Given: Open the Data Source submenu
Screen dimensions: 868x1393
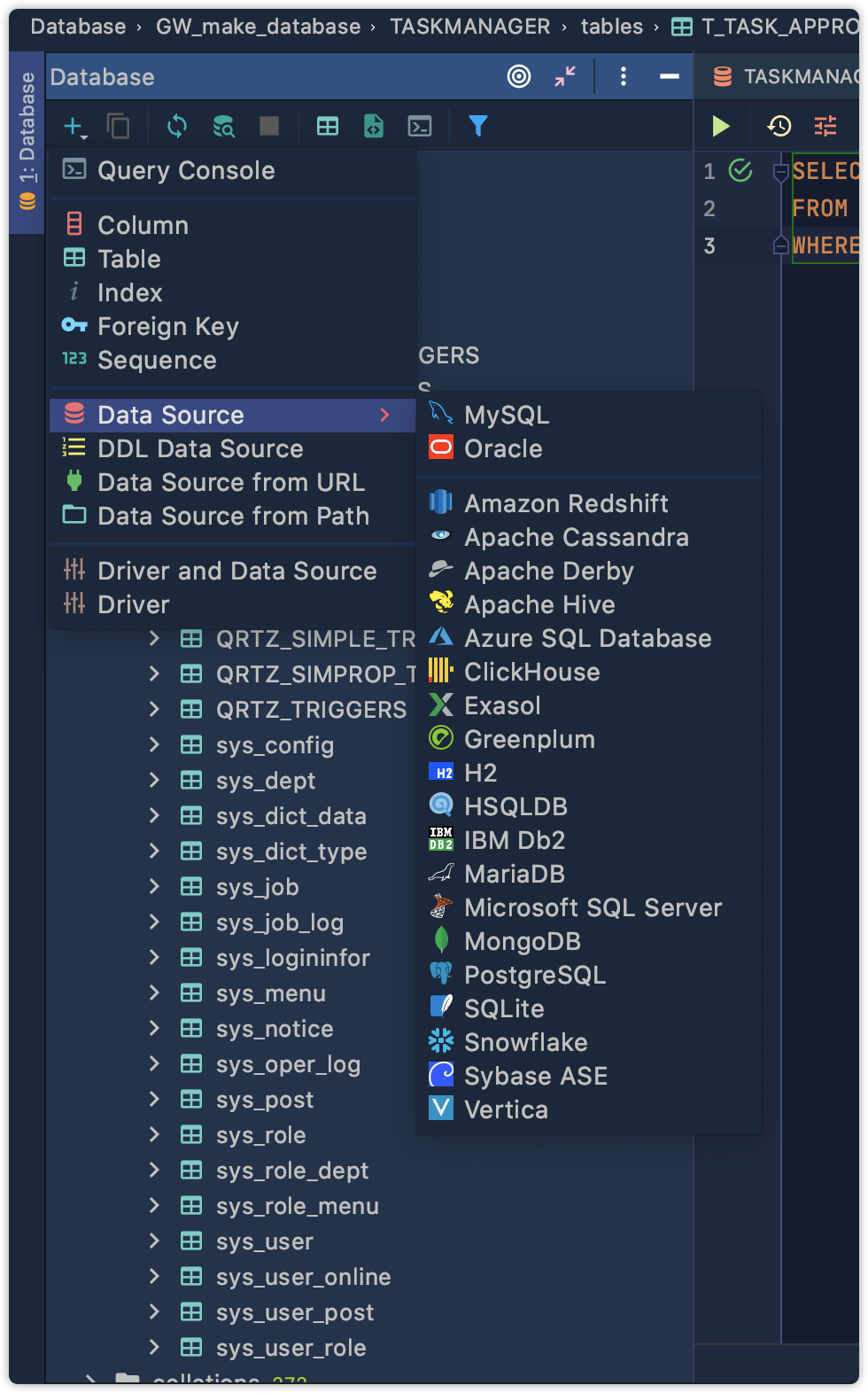Looking at the screenshot, I should [232, 415].
